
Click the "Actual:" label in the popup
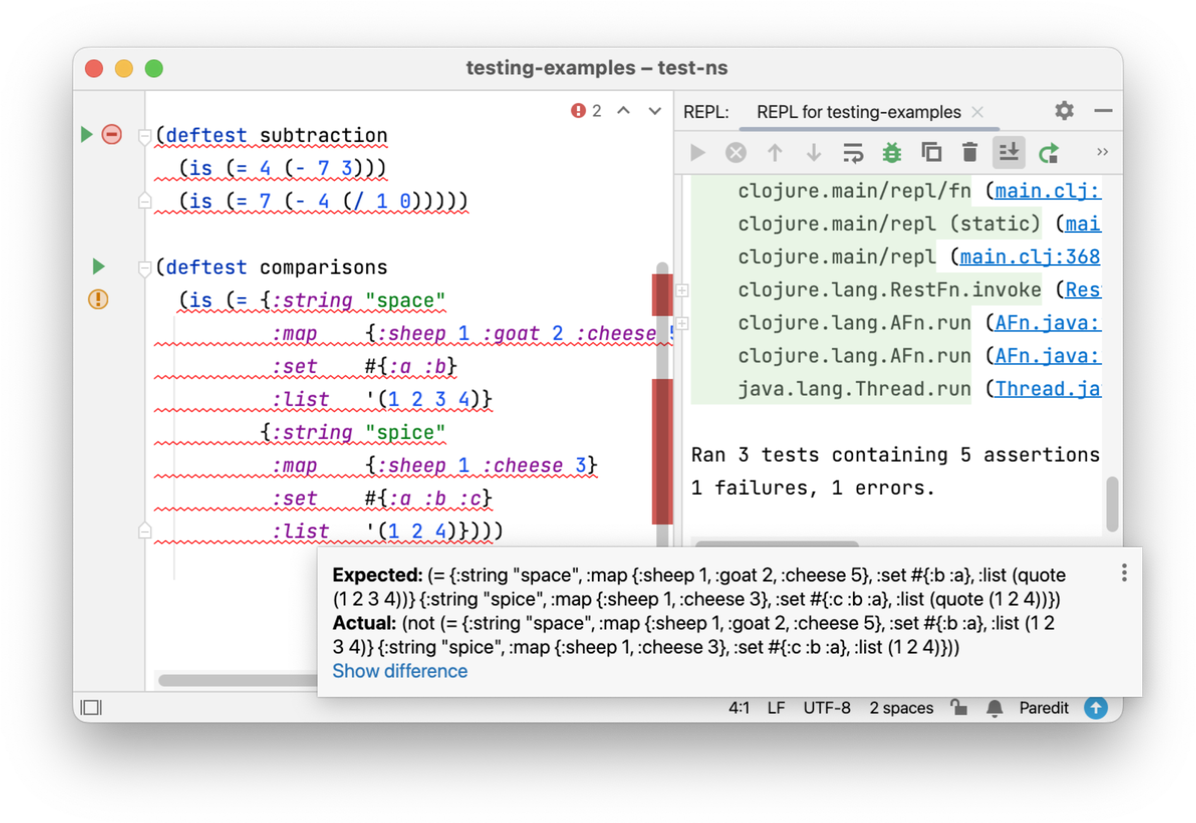point(365,623)
